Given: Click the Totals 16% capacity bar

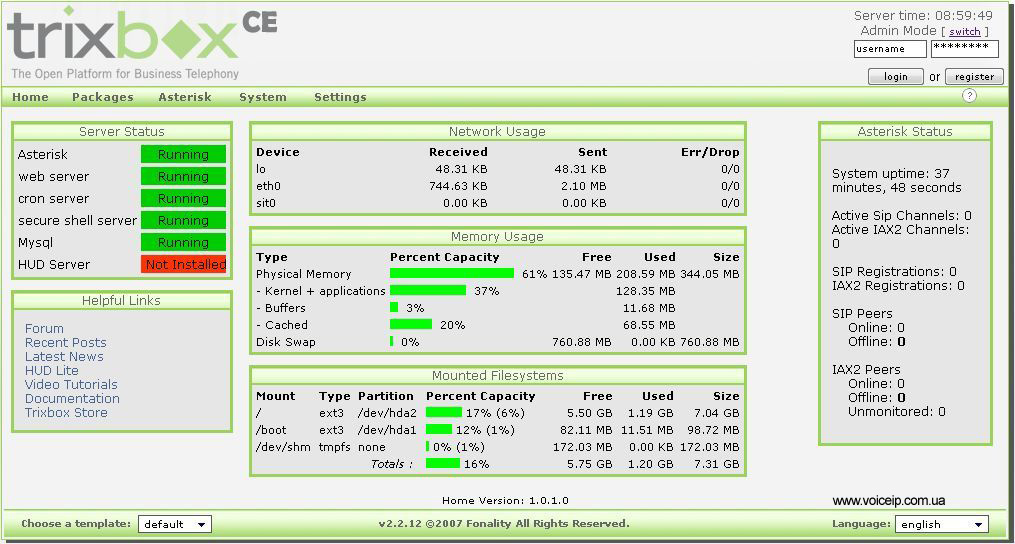Looking at the screenshot, I should [x=443, y=463].
